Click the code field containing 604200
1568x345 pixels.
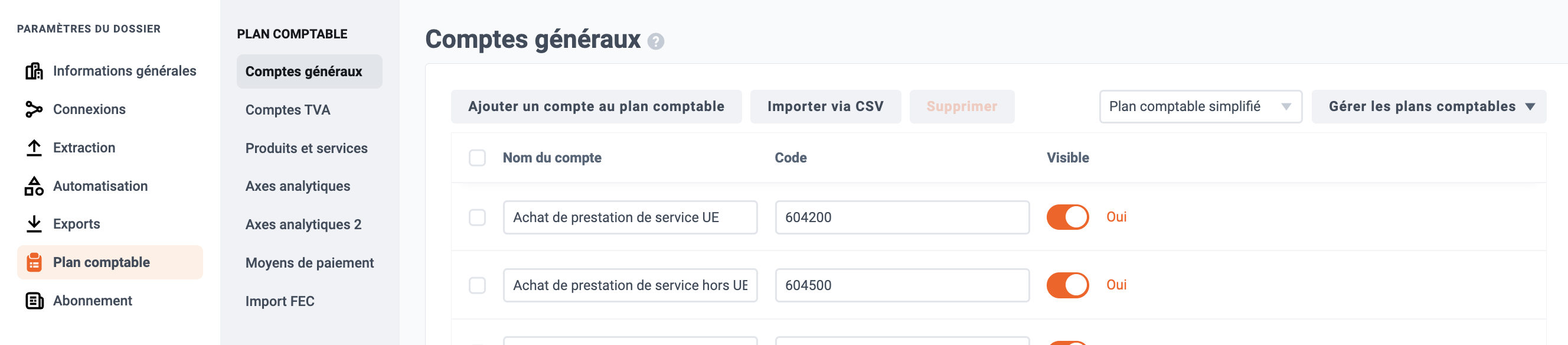point(902,217)
